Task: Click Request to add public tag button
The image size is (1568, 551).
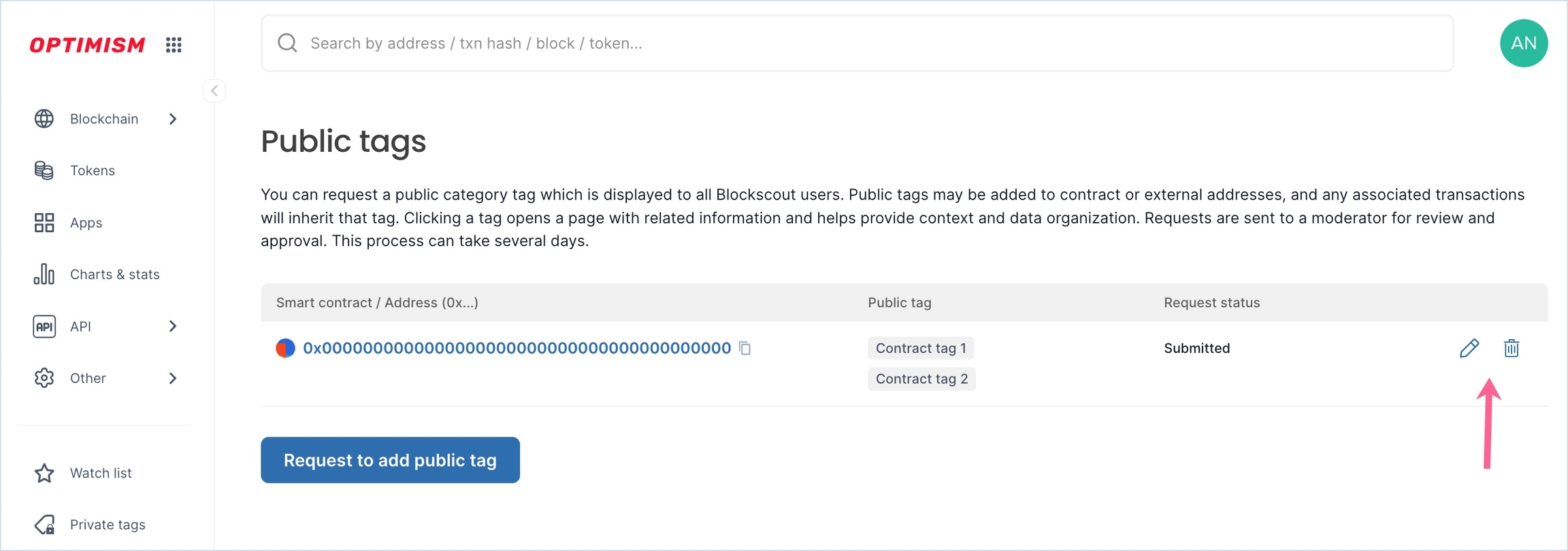Action: point(390,460)
